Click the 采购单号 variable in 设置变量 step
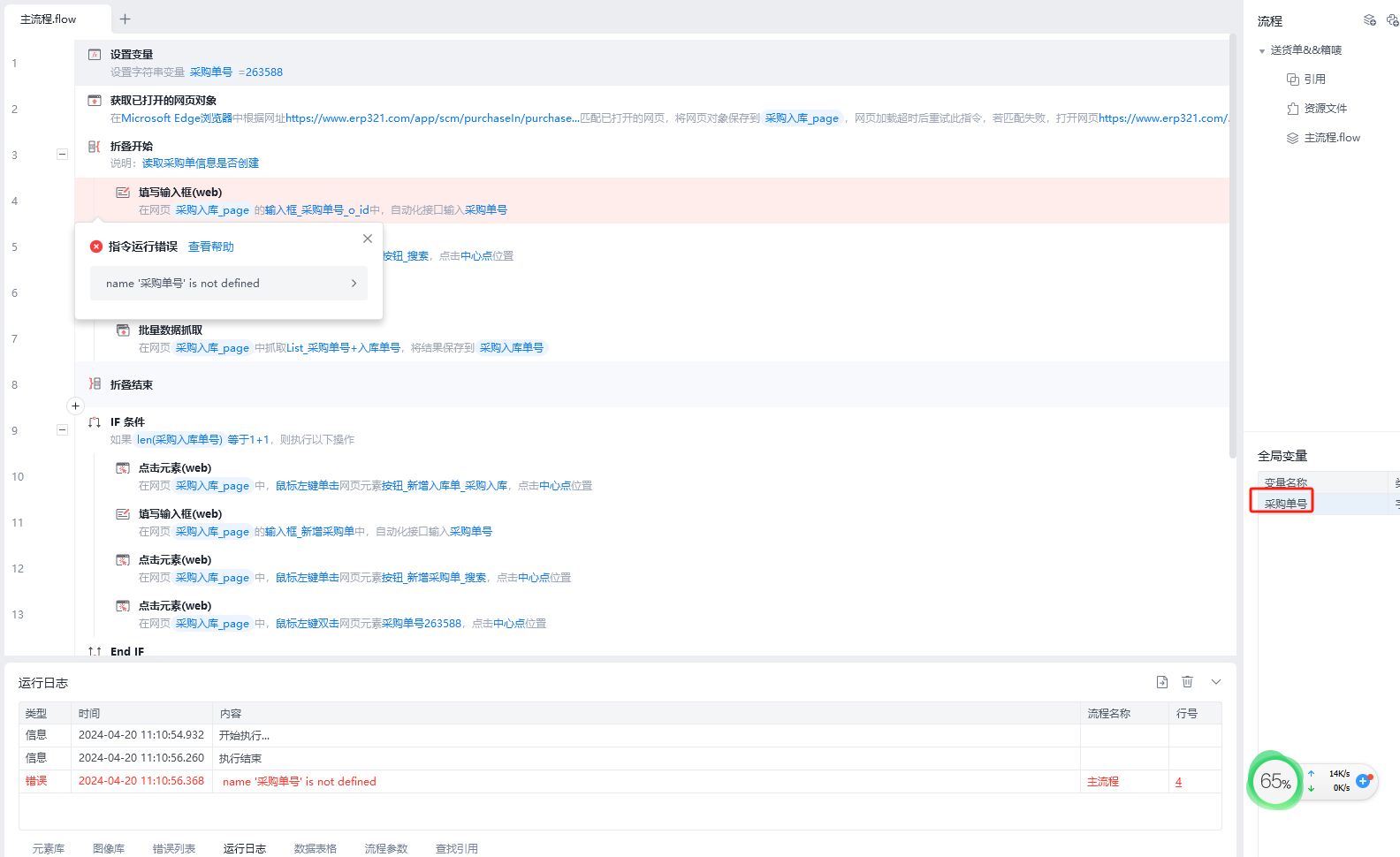The width and height of the screenshot is (1400, 857). tap(211, 72)
